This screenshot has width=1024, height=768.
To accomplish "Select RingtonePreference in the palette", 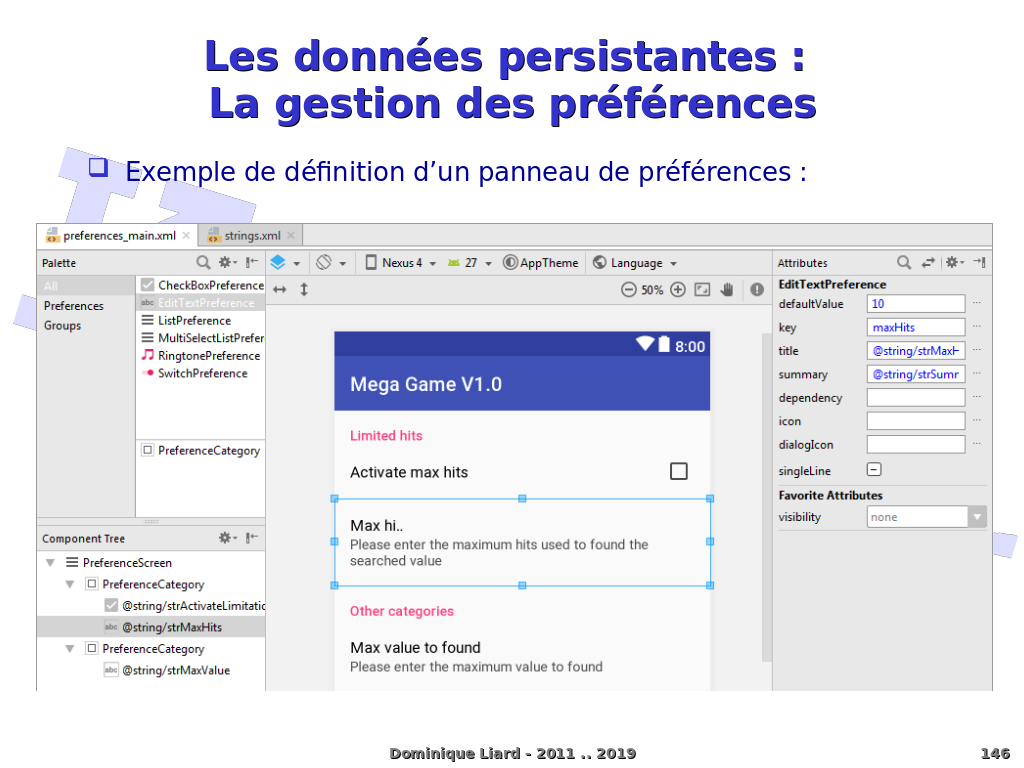I will tap(208, 356).
